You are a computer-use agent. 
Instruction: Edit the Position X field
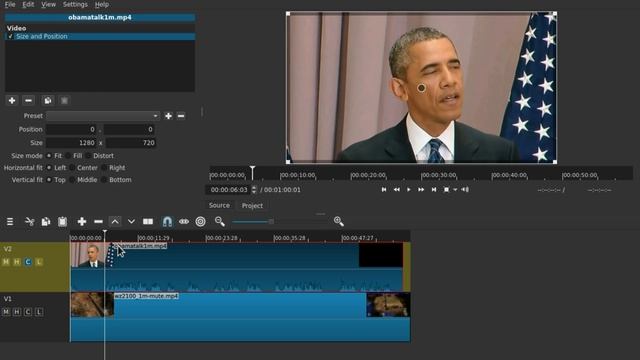click(71, 129)
